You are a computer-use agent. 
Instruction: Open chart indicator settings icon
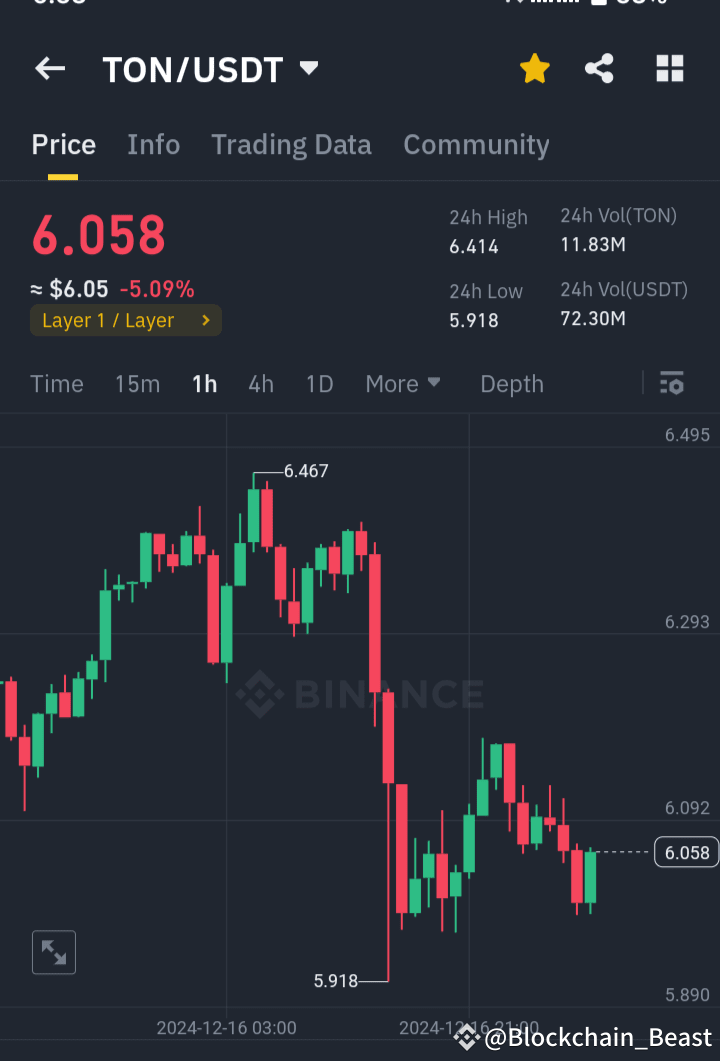[x=671, y=383]
